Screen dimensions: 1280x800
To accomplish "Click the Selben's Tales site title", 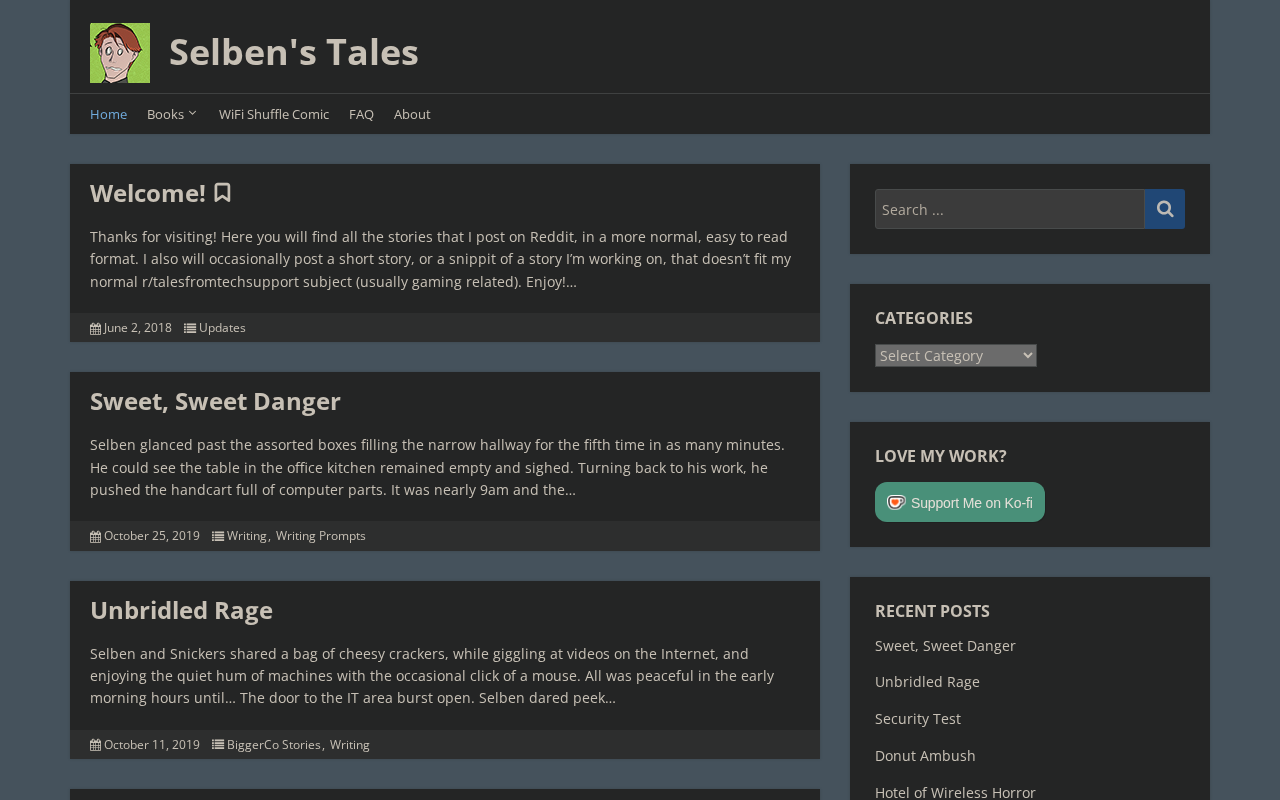I will [x=294, y=52].
